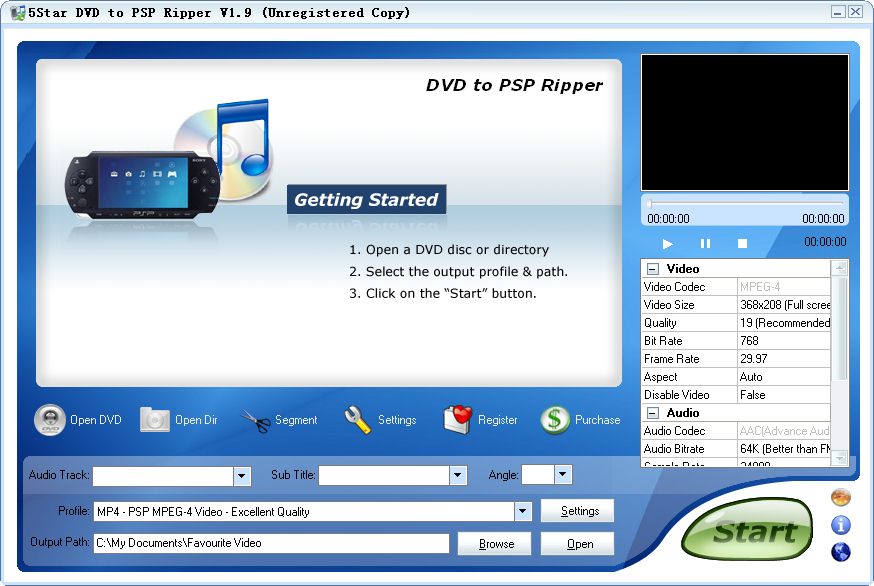Click the Register heart icon
Screen dimensions: 874x586
458,420
